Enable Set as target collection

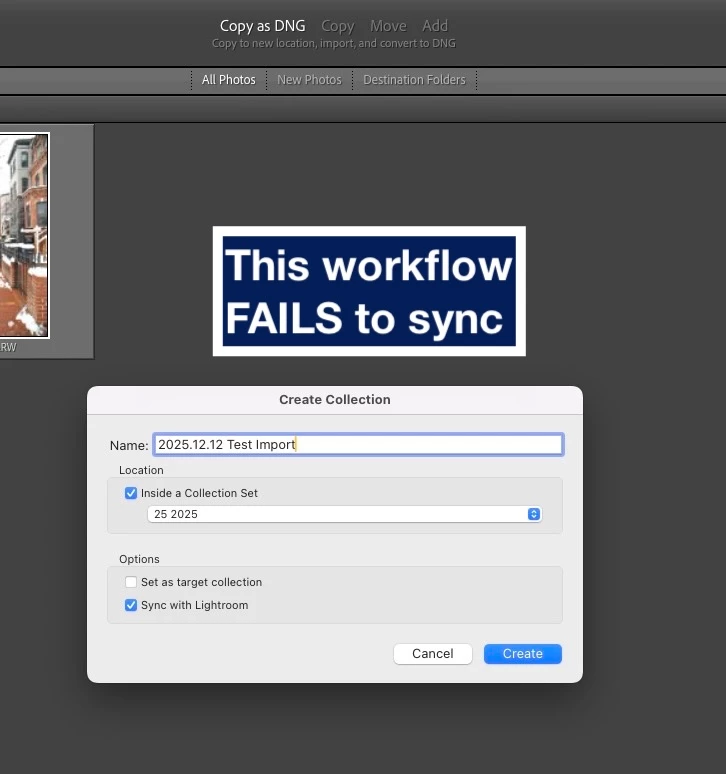131,582
